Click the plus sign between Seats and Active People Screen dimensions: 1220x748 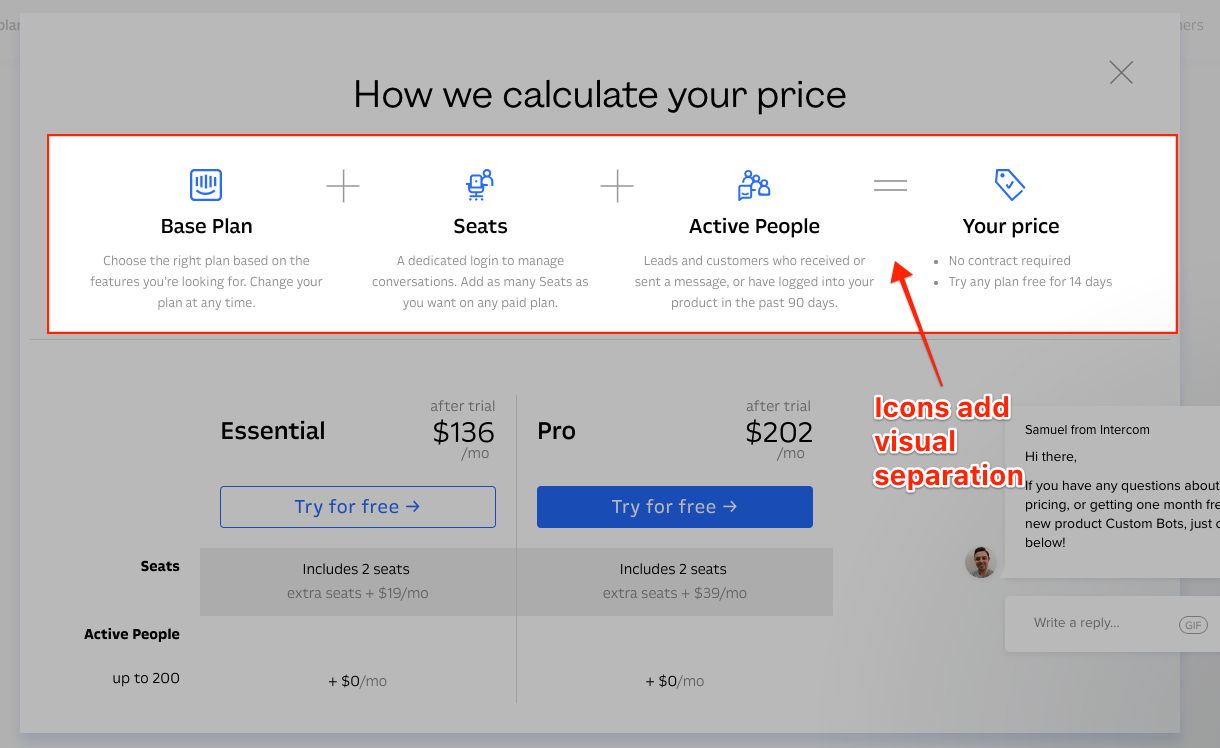[x=617, y=186]
